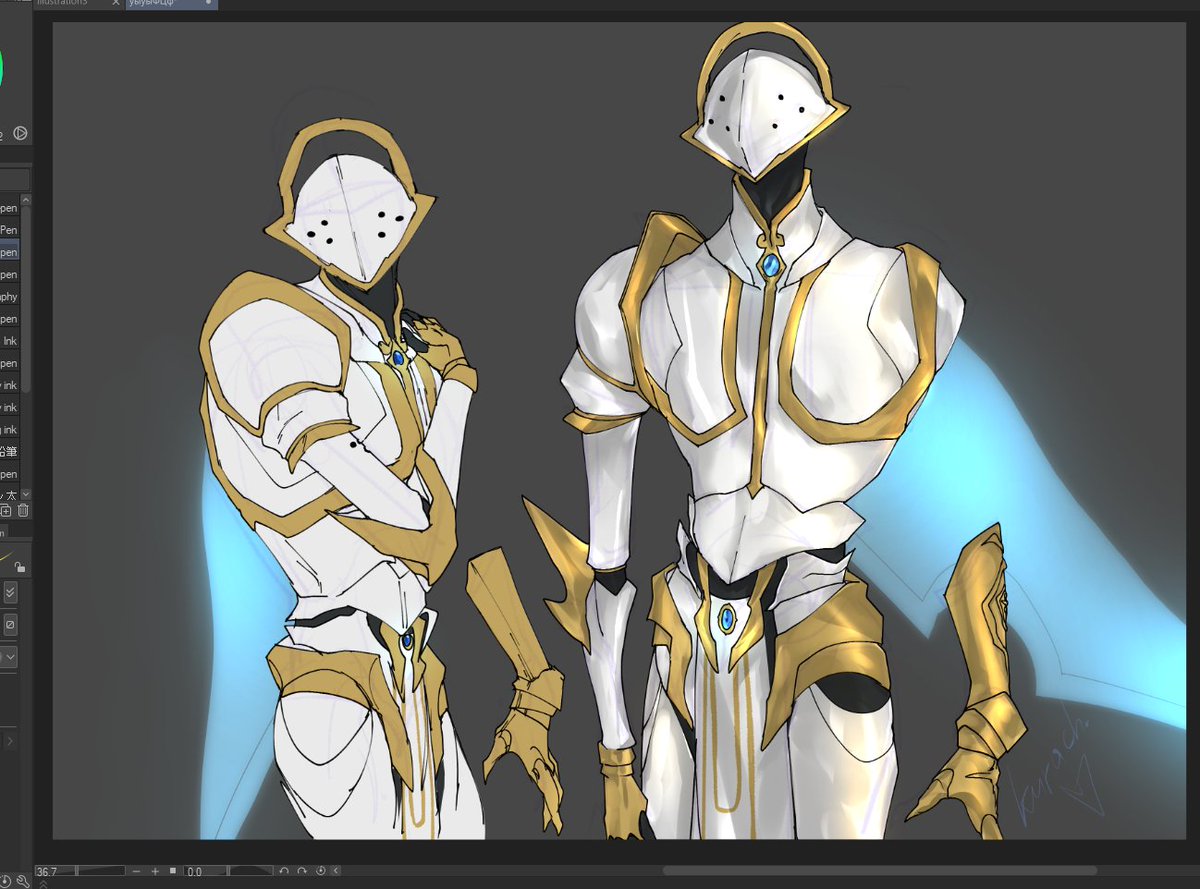Close the Illustration3 document tab
1200x889 pixels.
pos(116,4)
